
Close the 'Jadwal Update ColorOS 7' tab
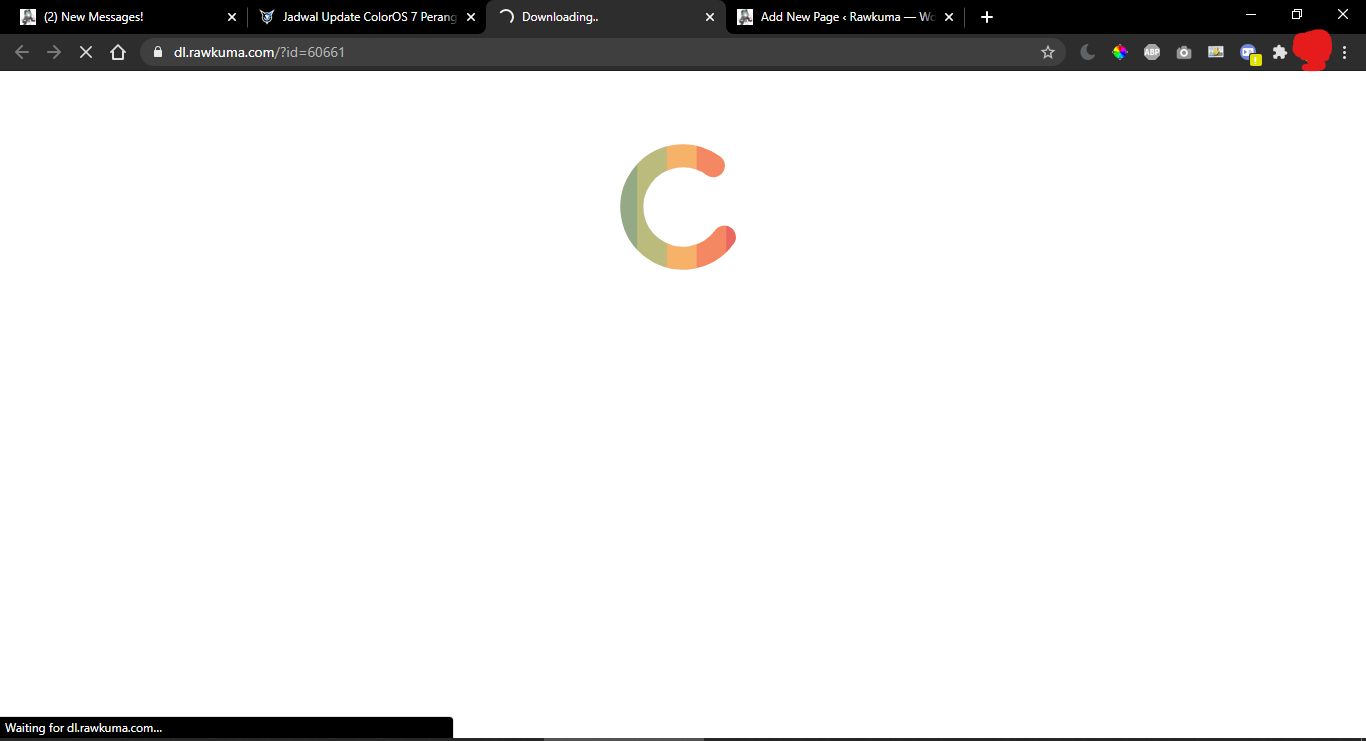[471, 17]
